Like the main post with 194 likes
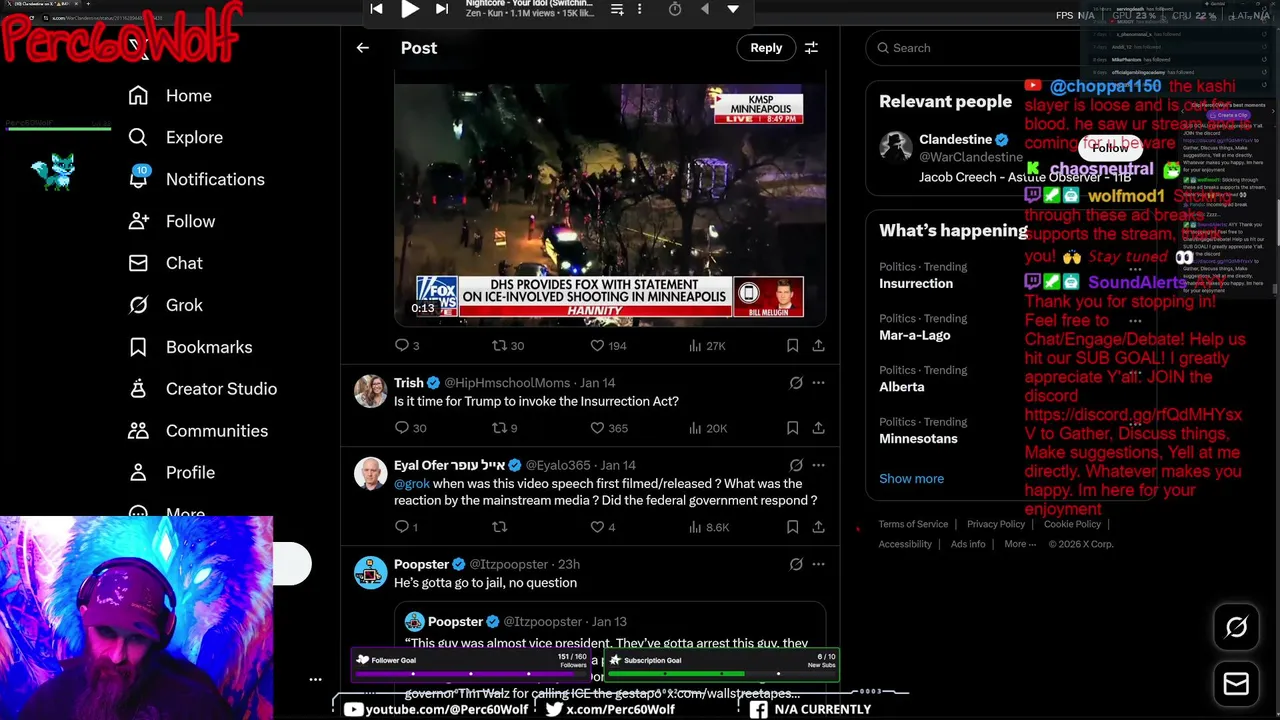 point(597,346)
